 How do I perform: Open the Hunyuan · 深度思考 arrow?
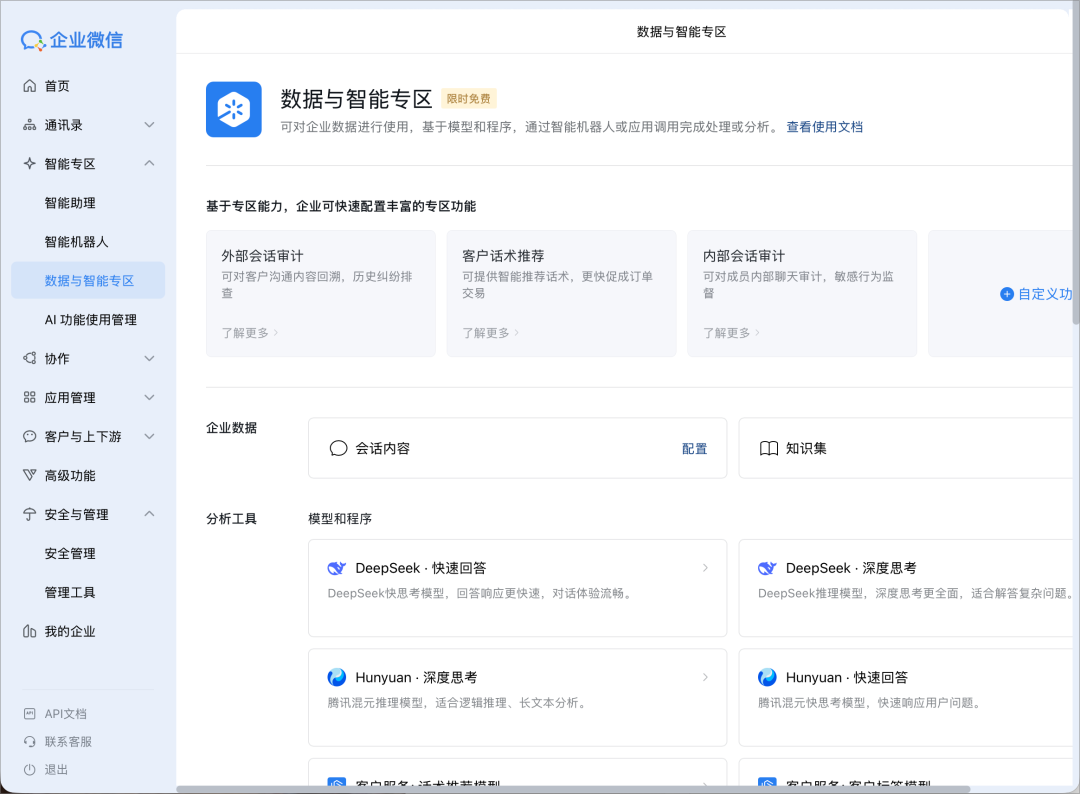pyautogui.click(x=705, y=677)
